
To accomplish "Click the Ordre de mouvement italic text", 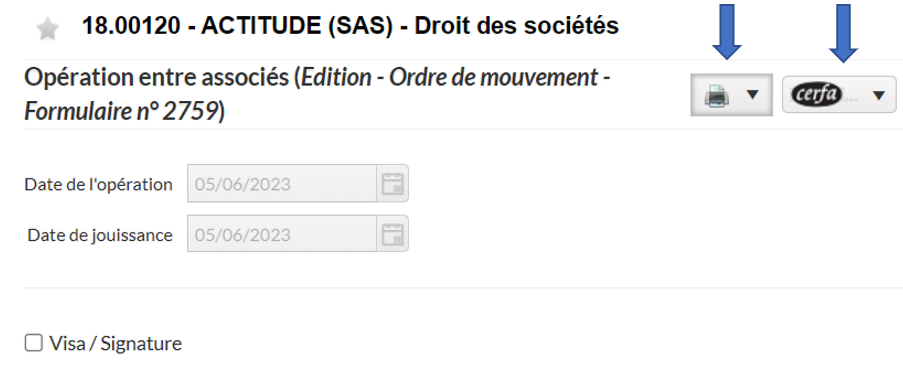I will [494, 77].
